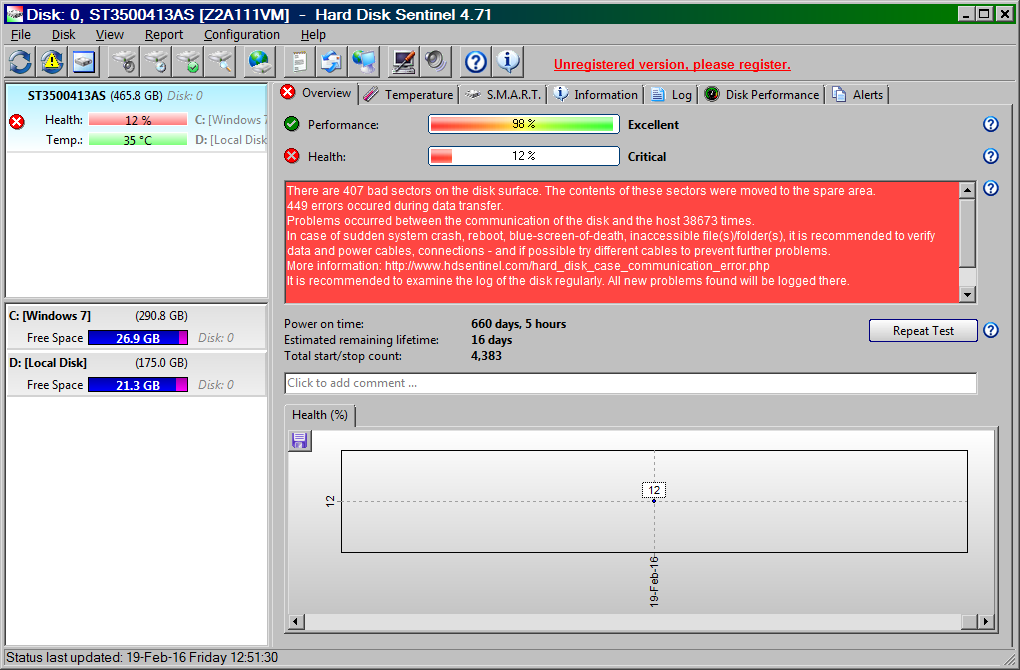
Task: Click the message box scroll up arrow
Action: (967, 191)
